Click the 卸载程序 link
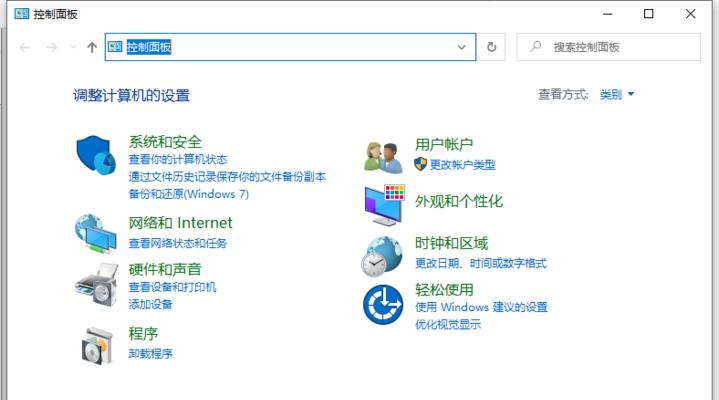Viewport: 719px width, 400px height. (x=151, y=354)
